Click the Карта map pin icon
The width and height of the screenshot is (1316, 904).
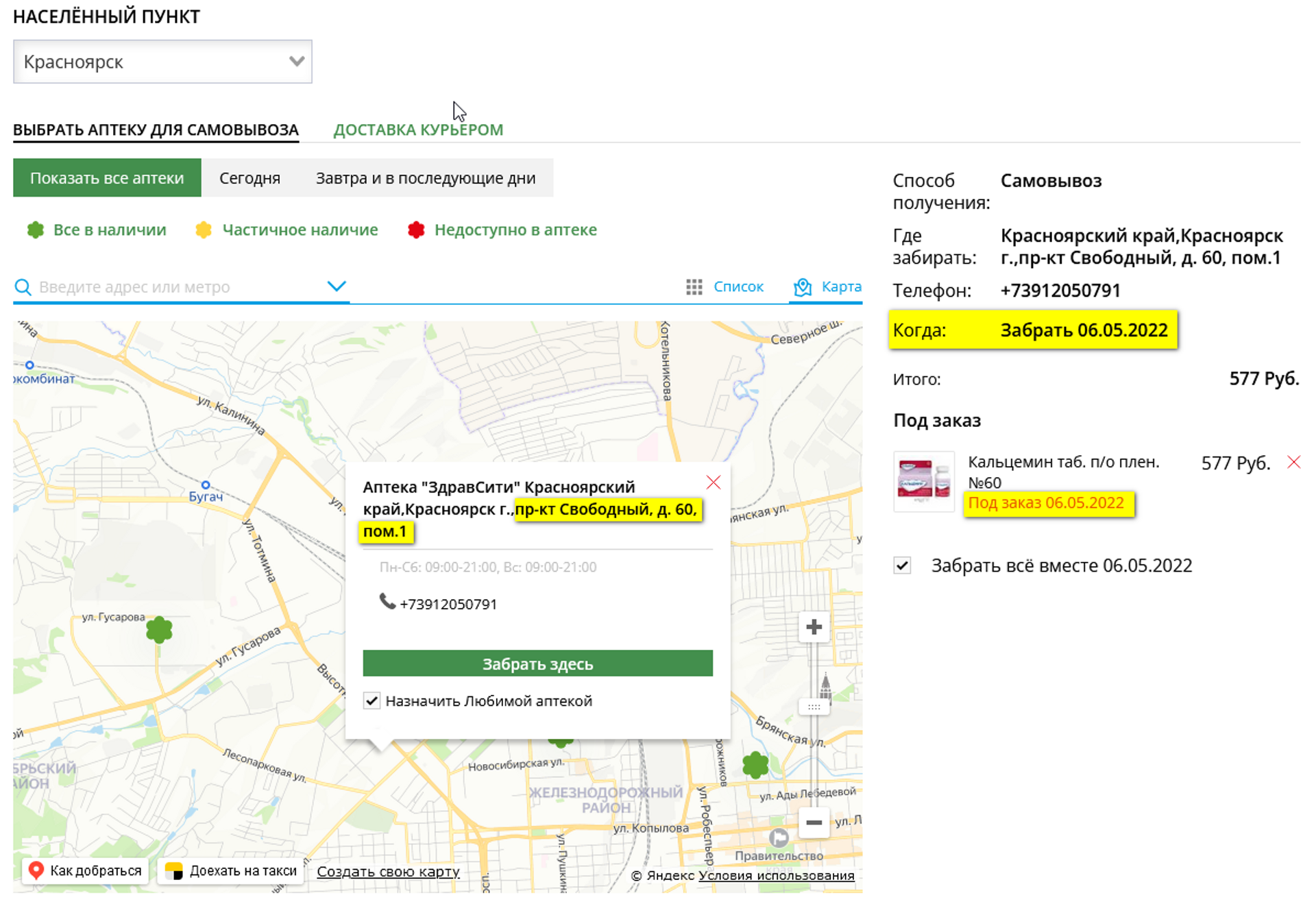[803, 287]
